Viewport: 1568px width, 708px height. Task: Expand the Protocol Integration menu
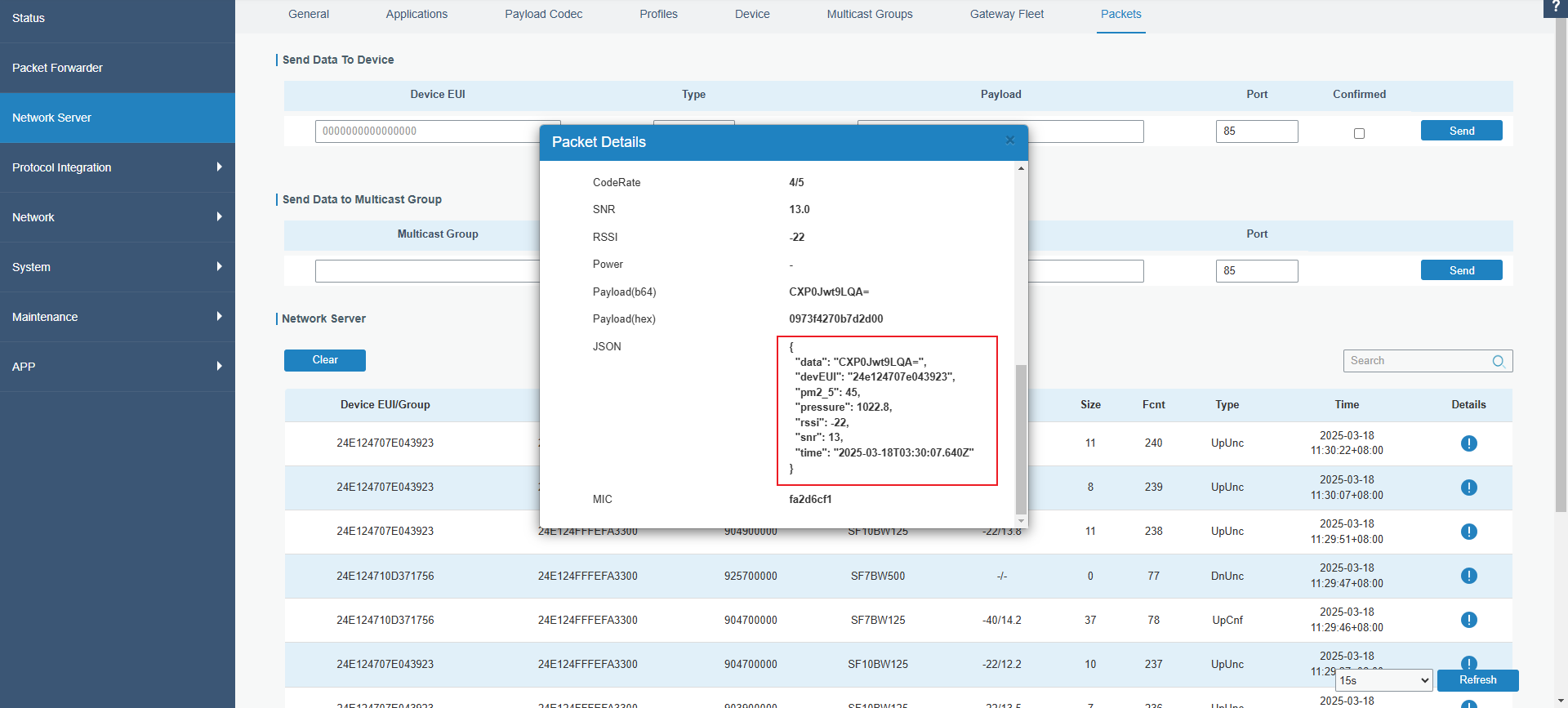point(118,167)
